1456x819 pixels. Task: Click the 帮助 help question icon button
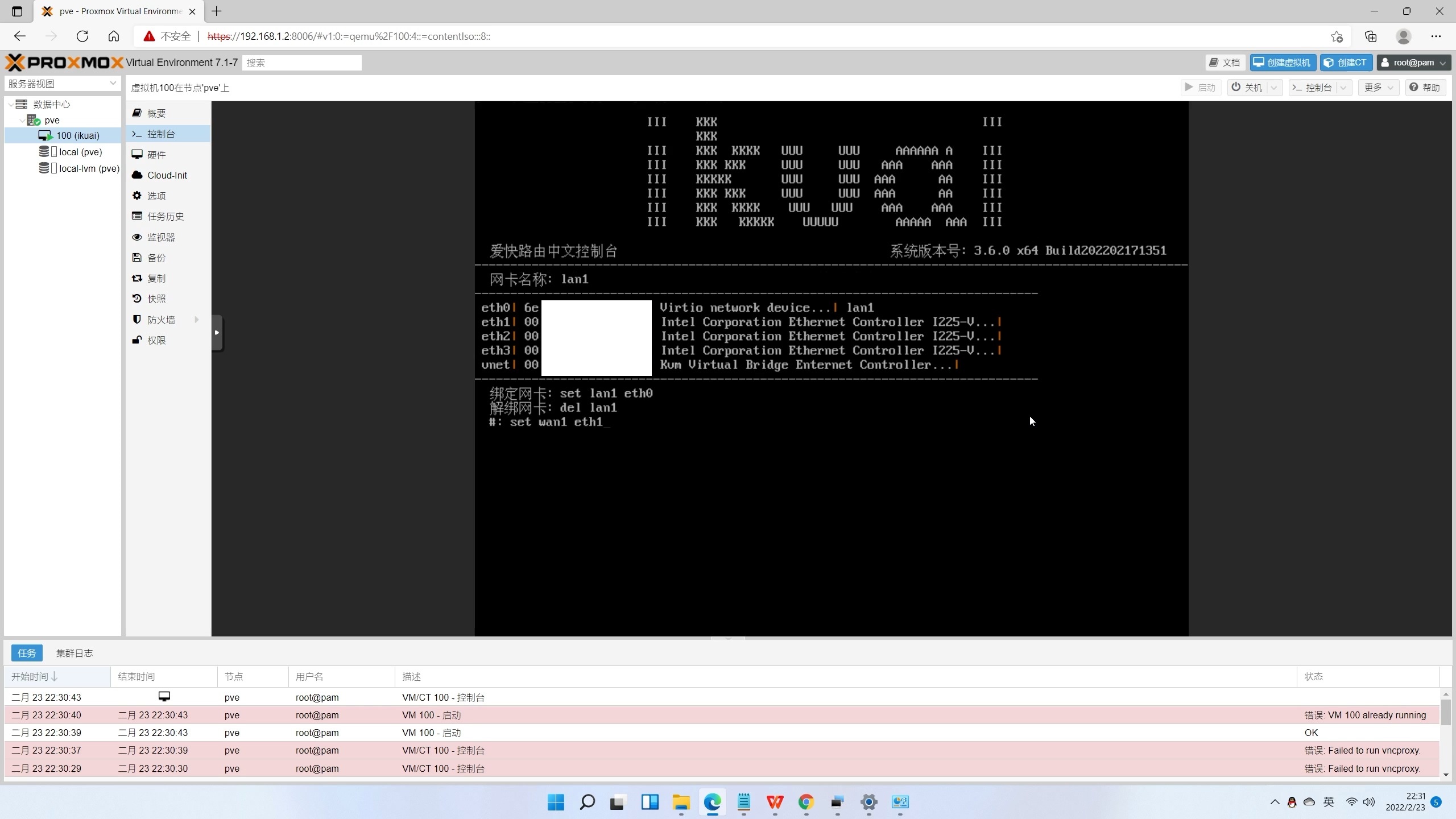(1425, 88)
